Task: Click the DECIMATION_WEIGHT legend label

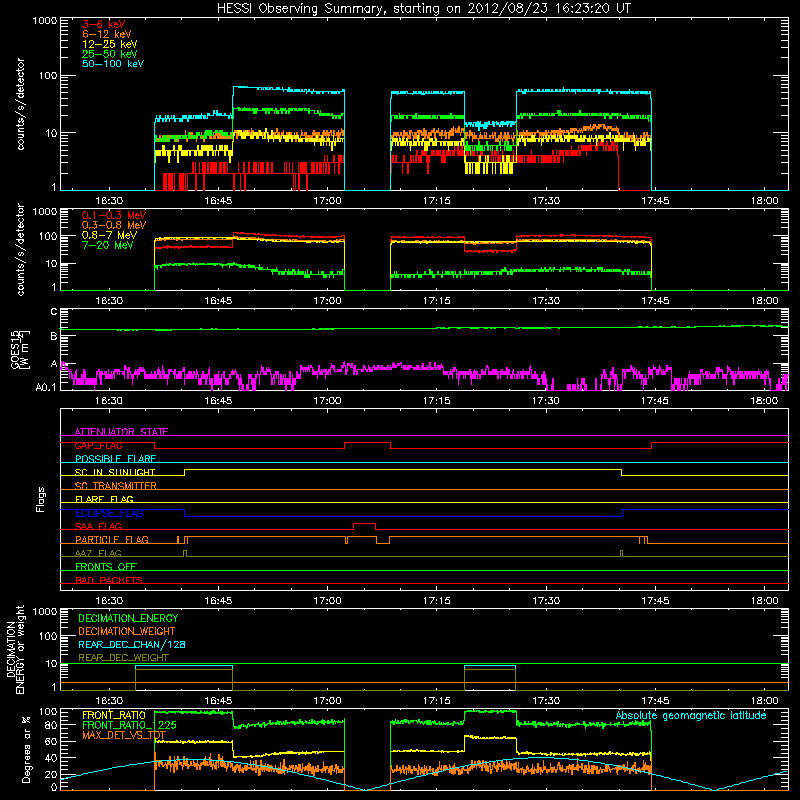Action: tap(127, 631)
